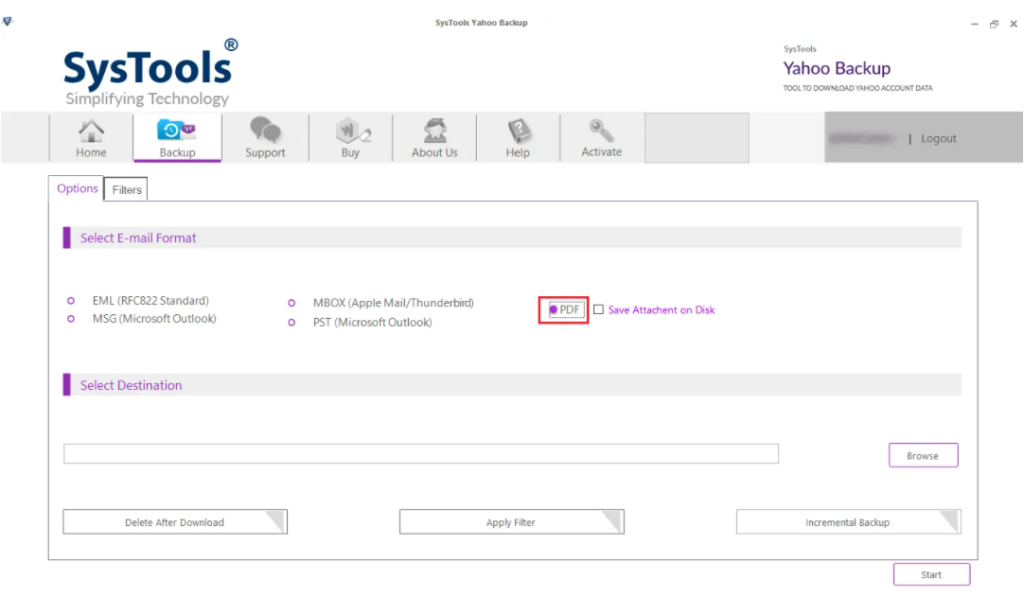Click the "Yahoo Backup" product title
The image size is (1024, 597).
click(837, 68)
